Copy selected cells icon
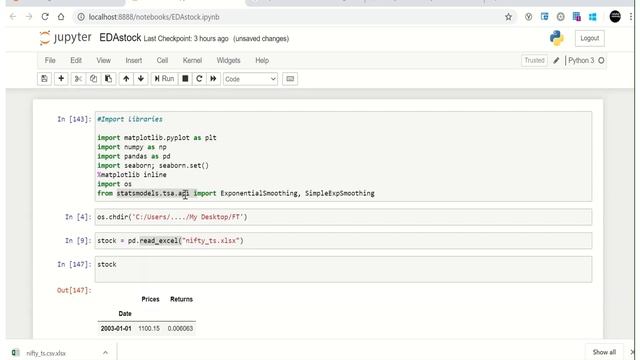The height and width of the screenshot is (360, 640). pyautogui.click(x=93, y=79)
